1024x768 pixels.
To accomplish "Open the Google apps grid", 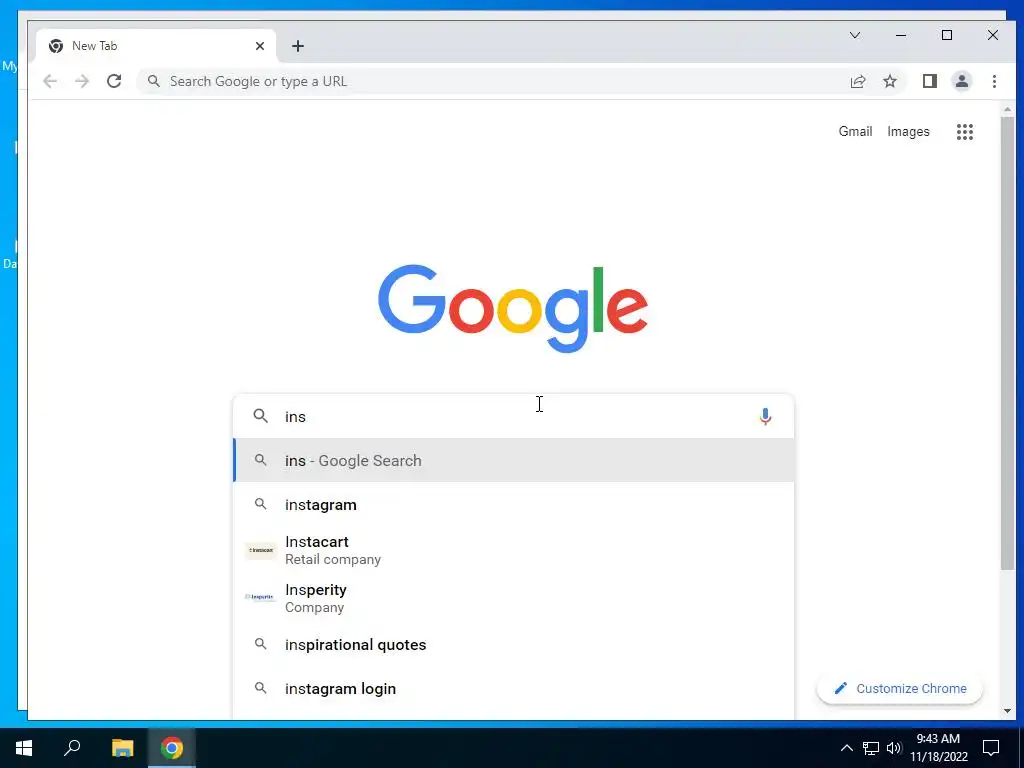I will tap(965, 132).
